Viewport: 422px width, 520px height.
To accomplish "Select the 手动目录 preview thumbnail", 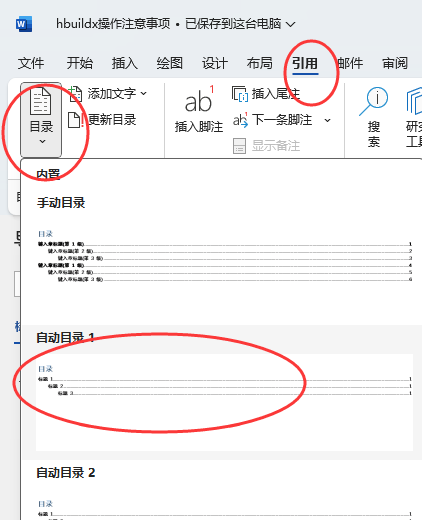I will coord(225,257).
